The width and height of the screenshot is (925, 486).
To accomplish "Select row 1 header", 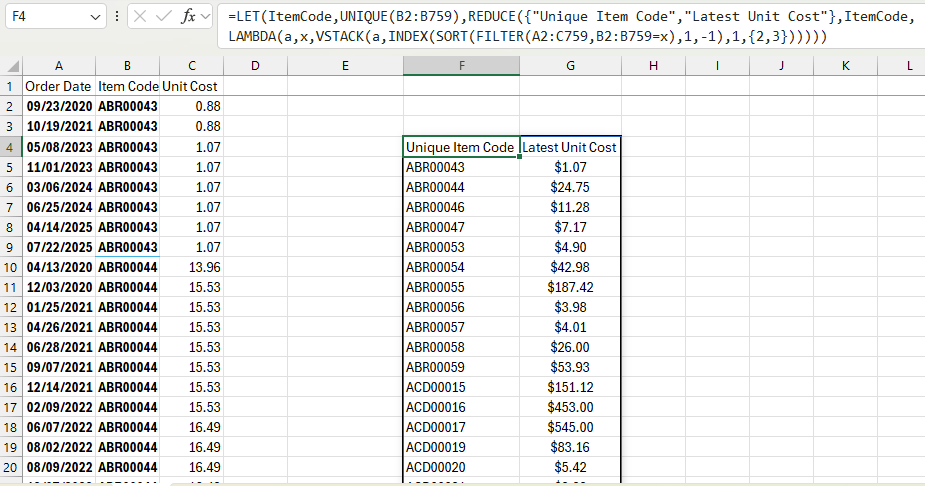I will (11, 86).
